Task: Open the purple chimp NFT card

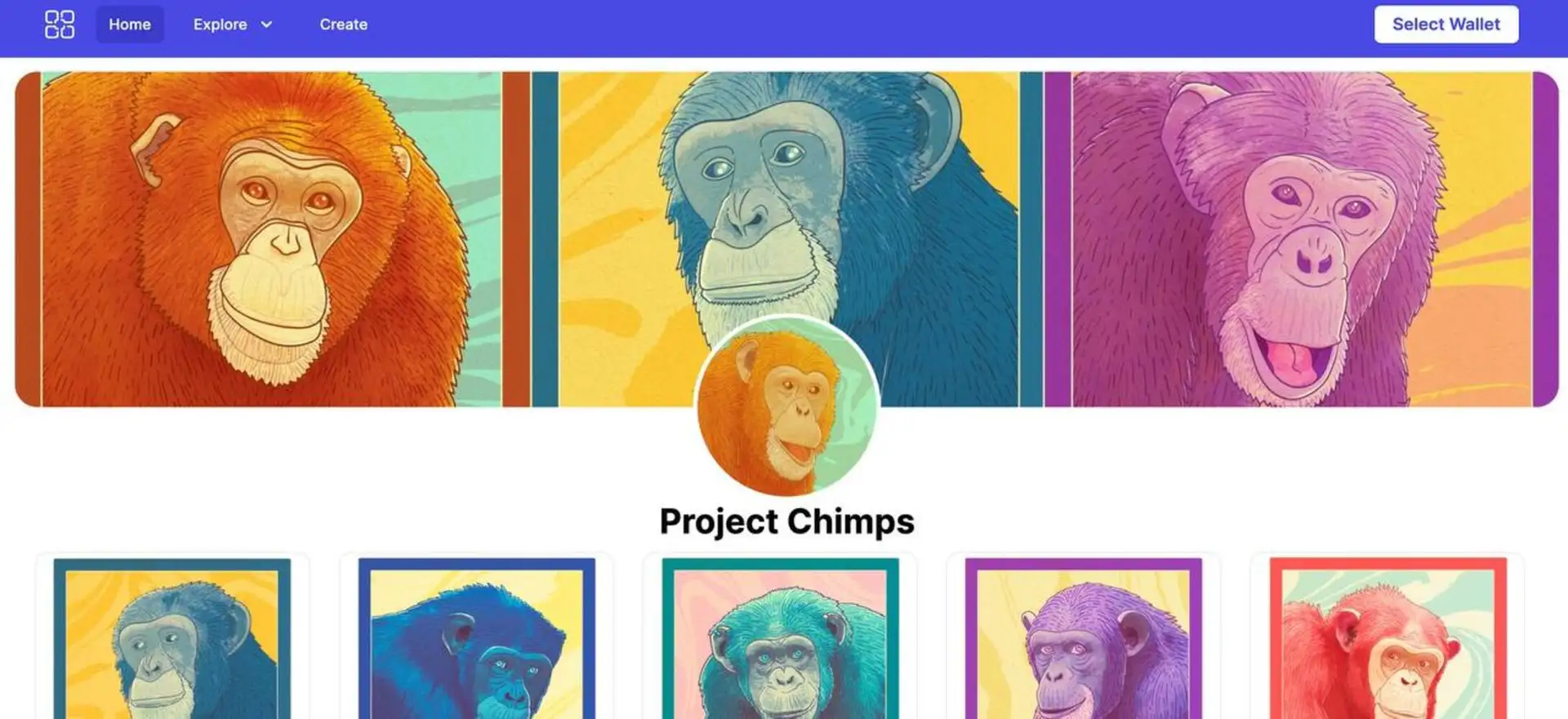Action: coord(1084,637)
